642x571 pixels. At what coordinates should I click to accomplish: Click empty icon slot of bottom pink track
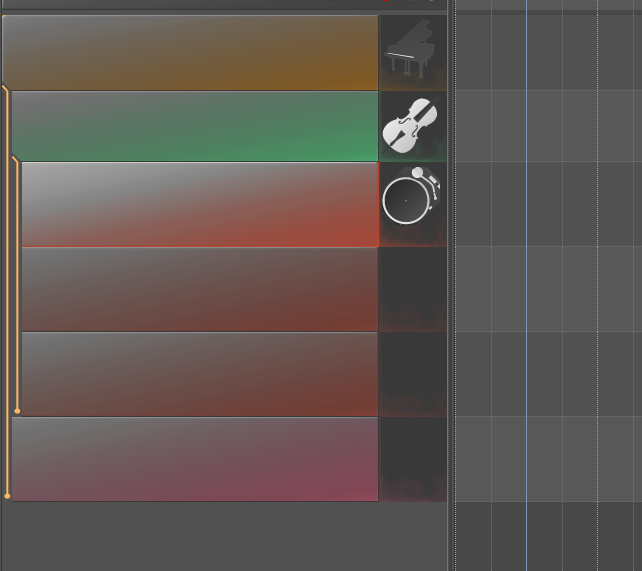pyautogui.click(x=413, y=459)
